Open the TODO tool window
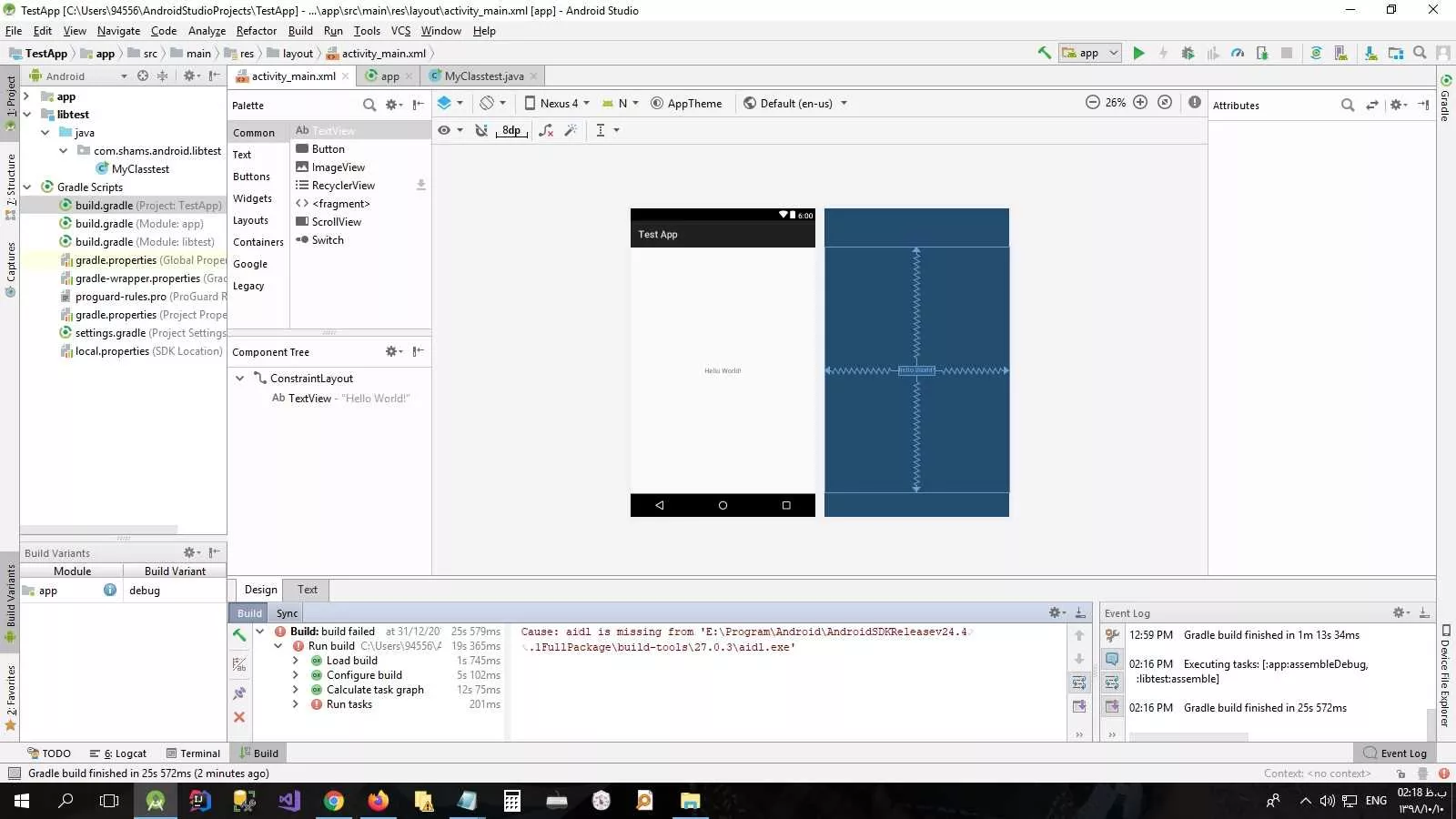Viewport: 1456px width, 819px height. coord(49,753)
